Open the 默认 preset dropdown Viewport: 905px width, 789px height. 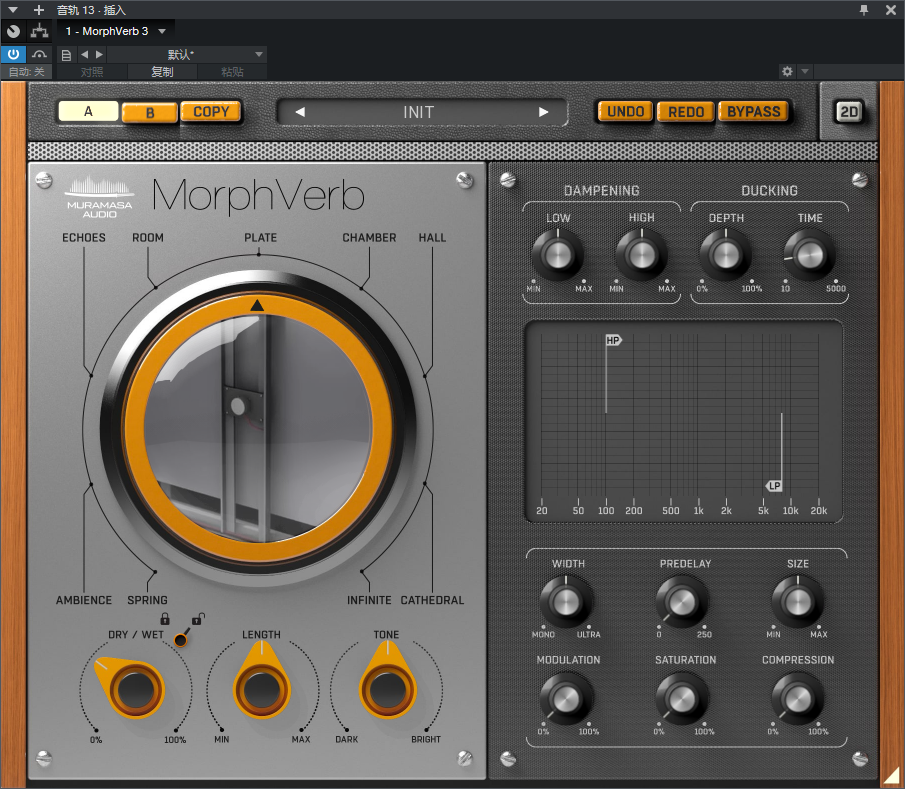pyautogui.click(x=186, y=54)
